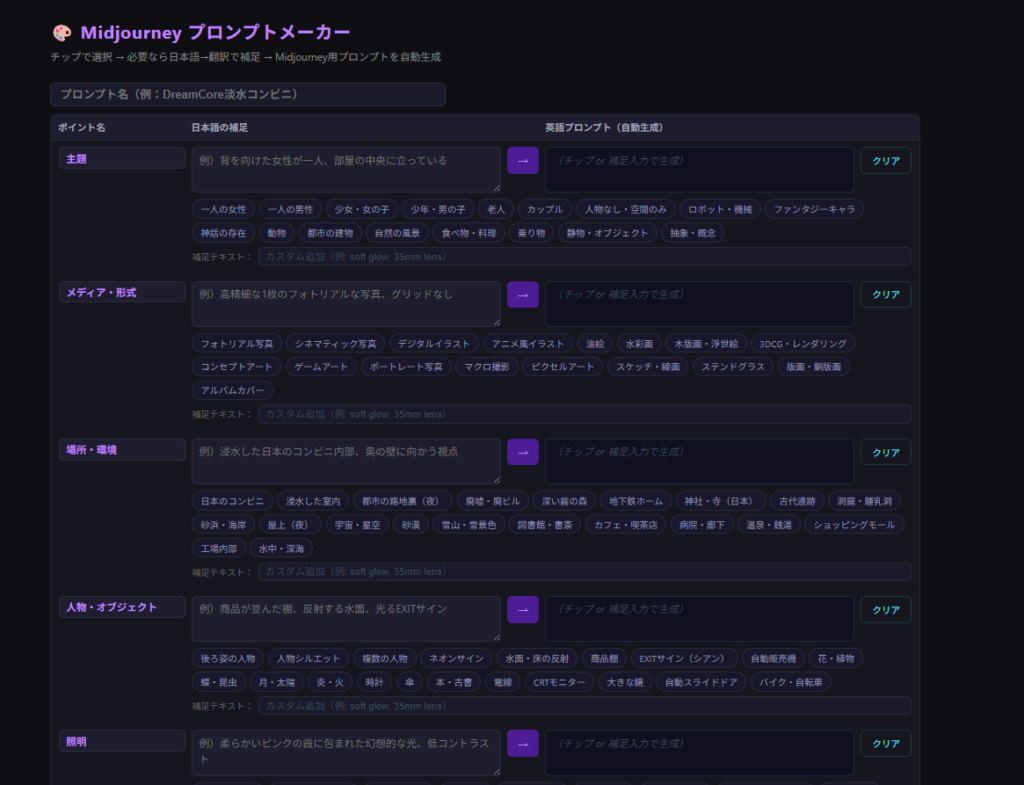
Task: Add the 後ろ姿の人物 object chip
Action: tap(228, 658)
